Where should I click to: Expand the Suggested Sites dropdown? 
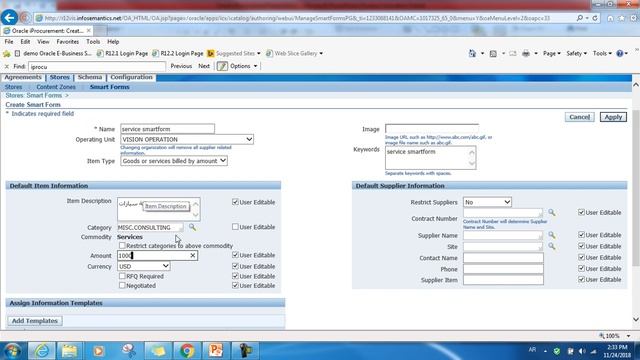pos(258,53)
